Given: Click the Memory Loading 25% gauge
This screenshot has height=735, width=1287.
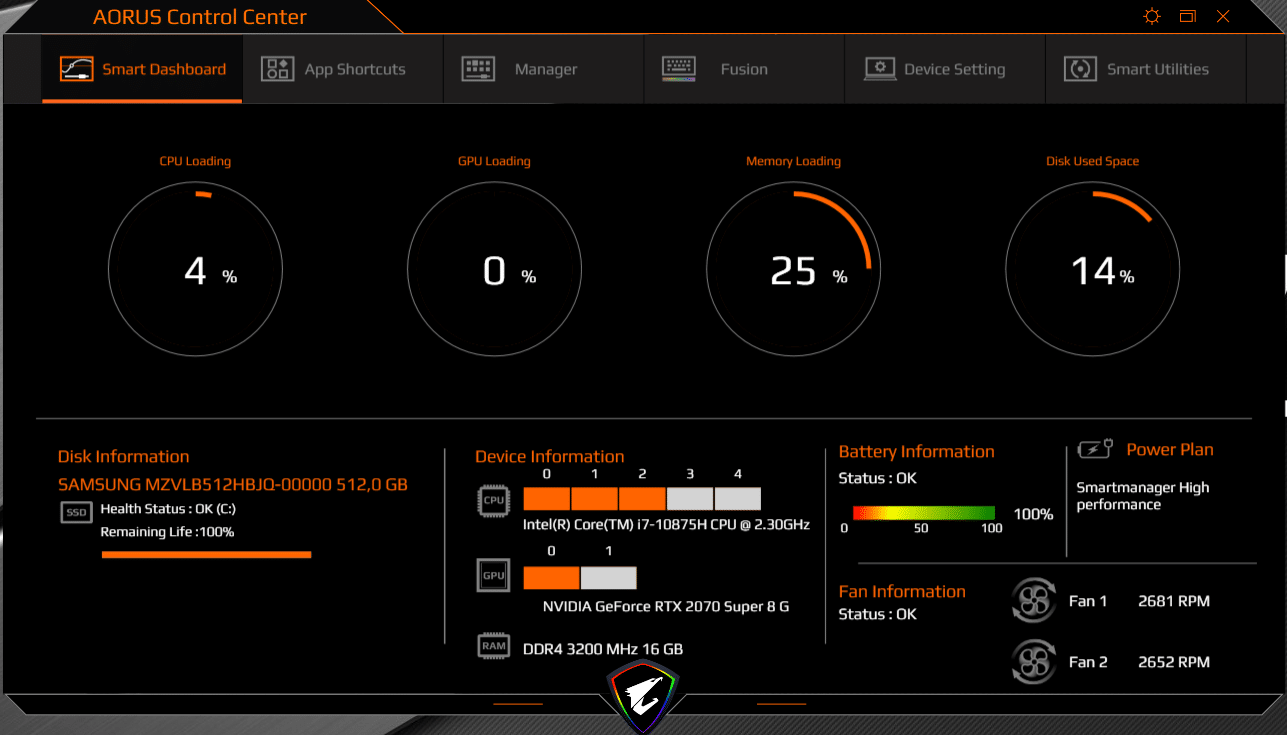Looking at the screenshot, I should [793, 270].
